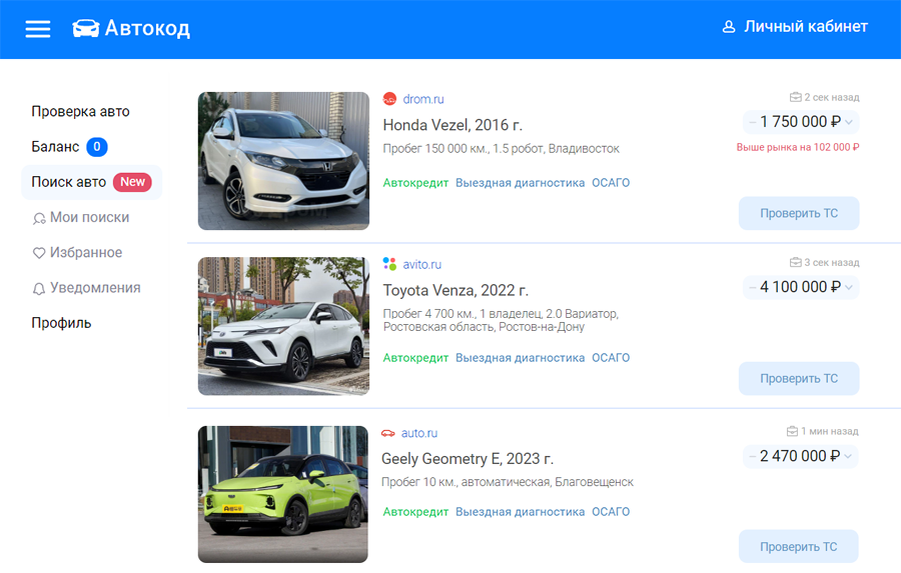Image resolution: width=901 pixels, height=573 pixels.
Task: Click the balance badge showing 0
Action: [97, 147]
